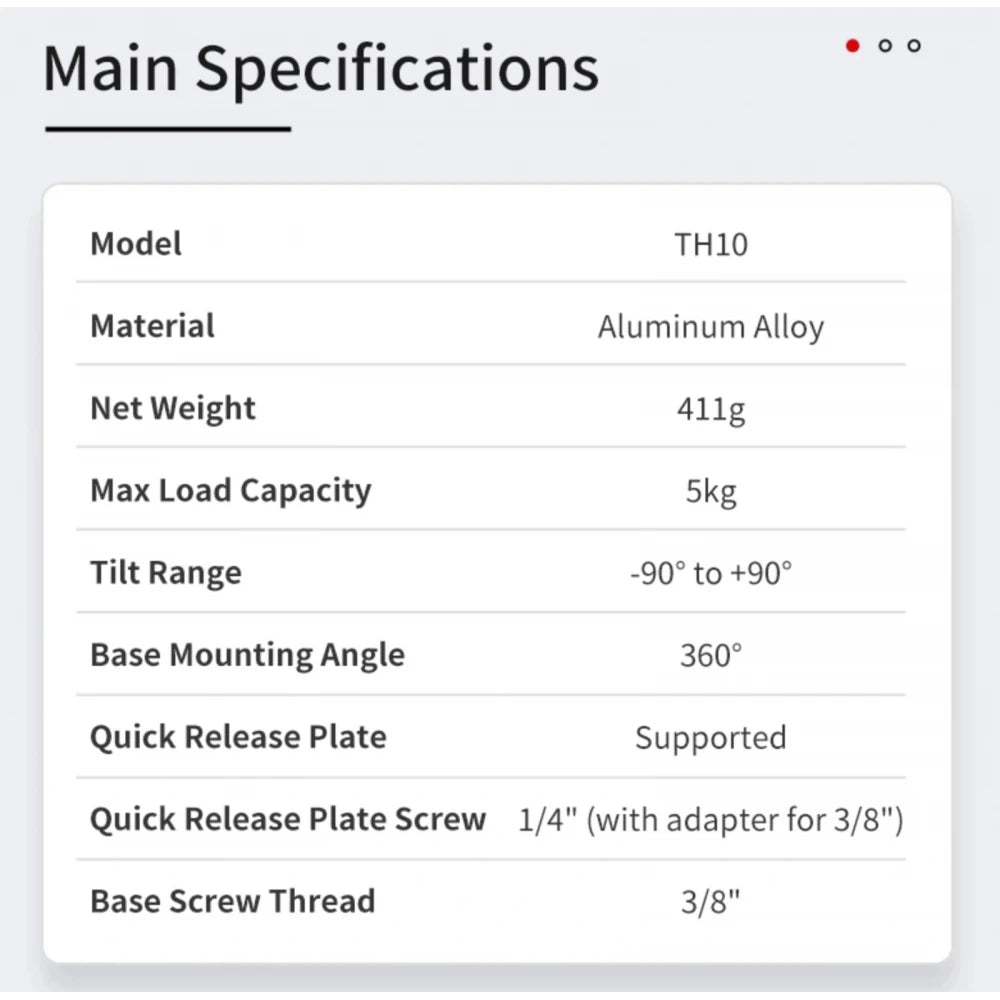
Task: Select the first red carousel dot
Action: (853, 46)
